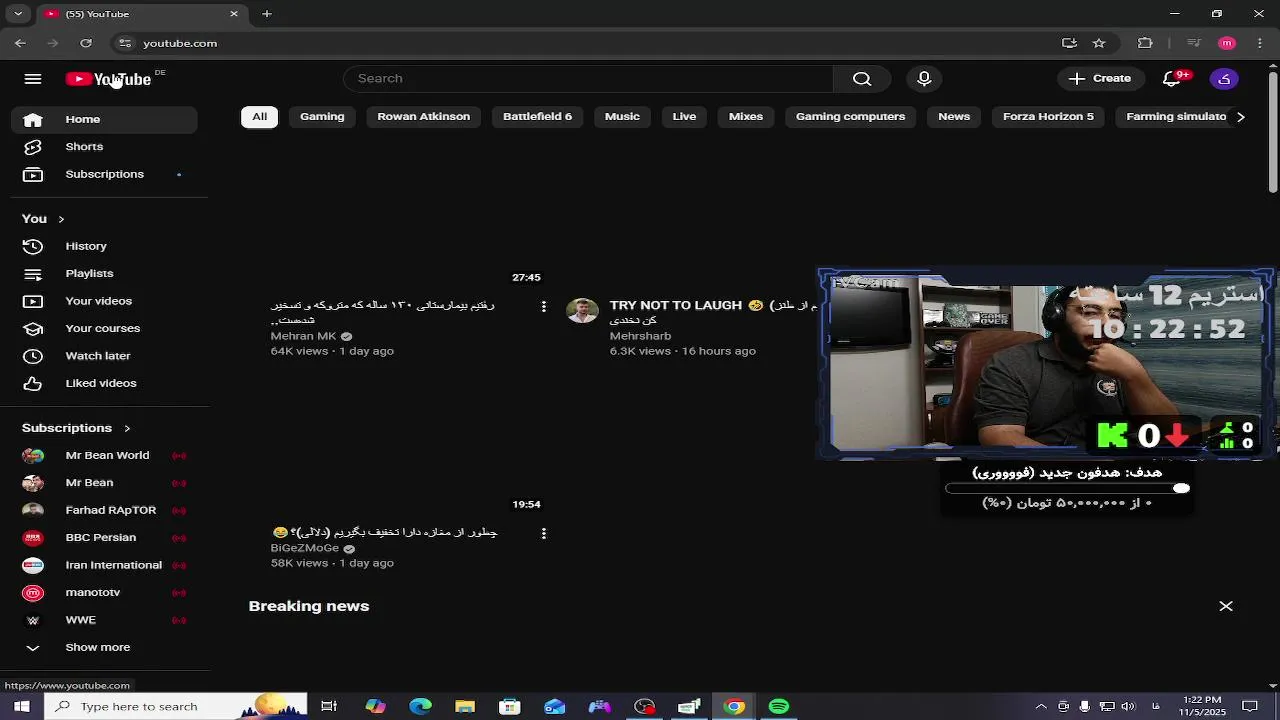Open Chrome media controls icon

point(1193,43)
